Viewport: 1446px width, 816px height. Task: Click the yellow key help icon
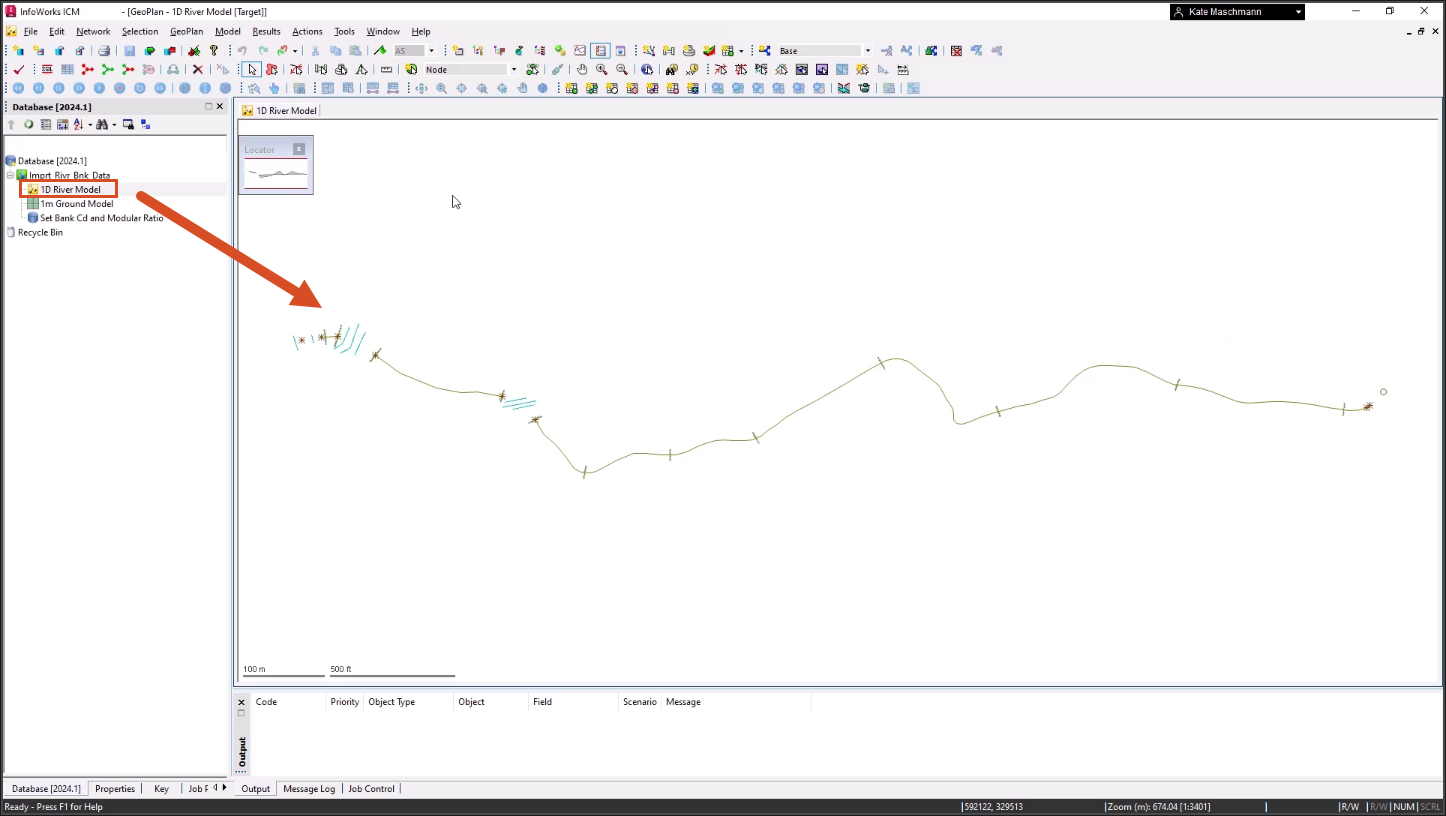(214, 51)
